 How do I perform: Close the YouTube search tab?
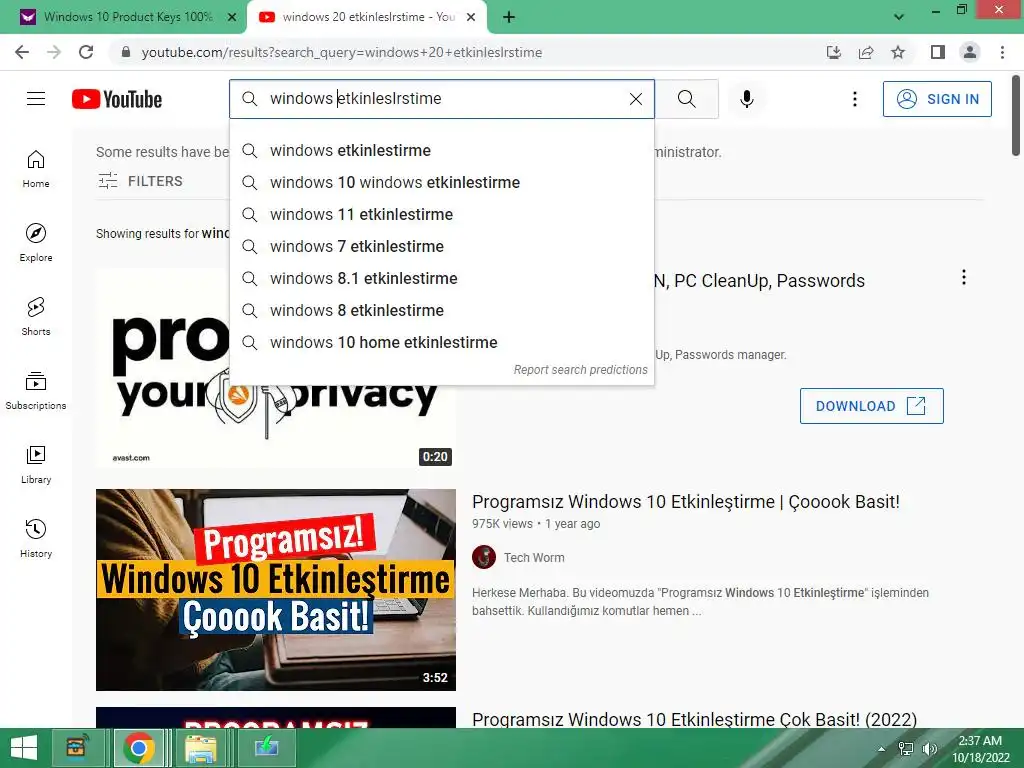coord(471,18)
